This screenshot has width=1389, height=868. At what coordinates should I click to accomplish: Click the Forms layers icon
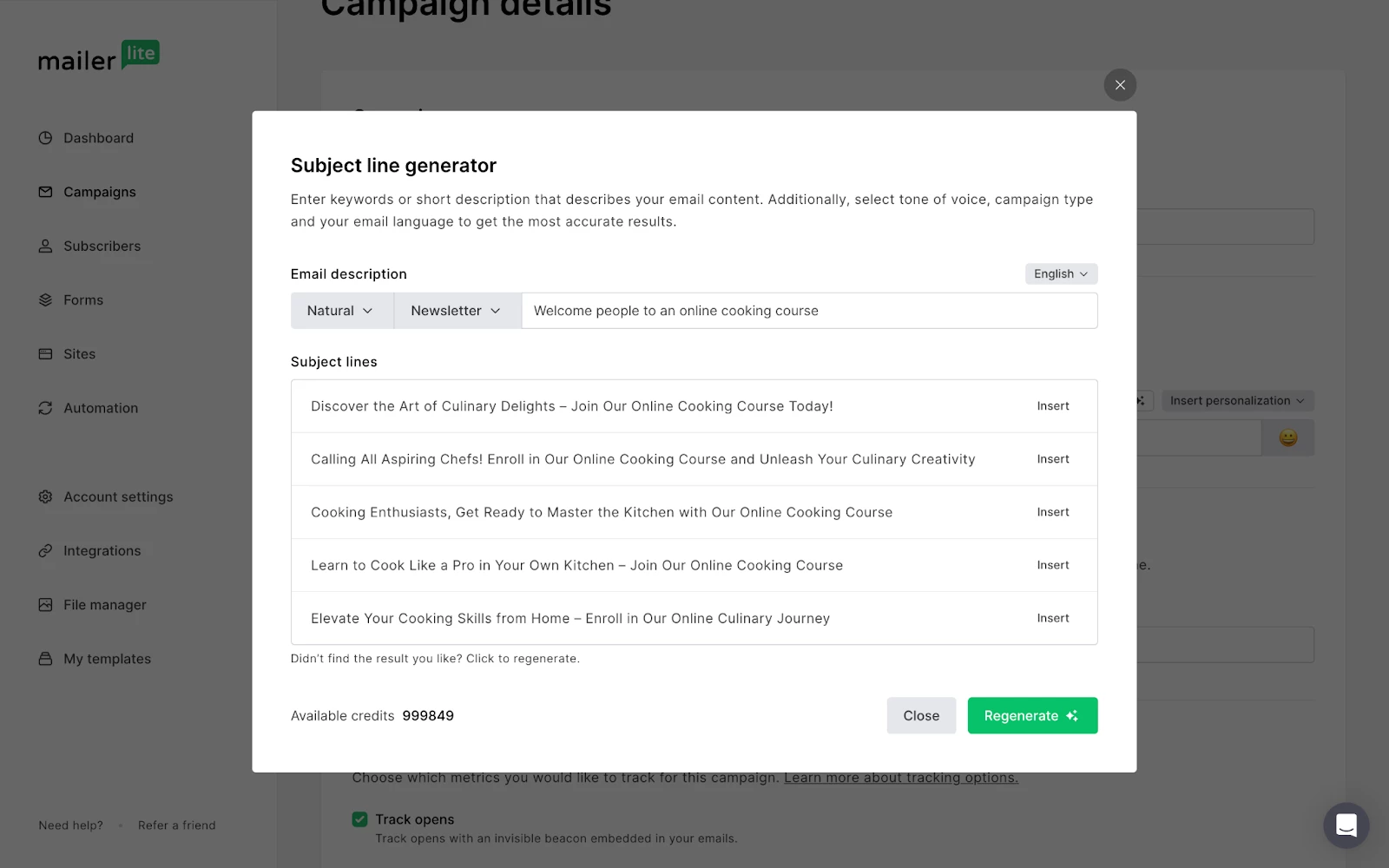coord(45,300)
